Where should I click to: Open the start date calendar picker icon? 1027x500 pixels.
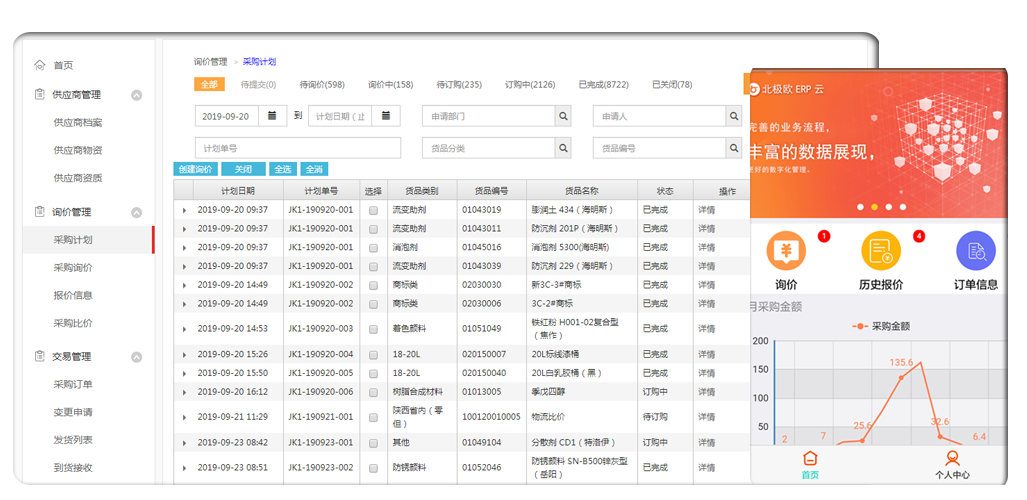coord(272,116)
